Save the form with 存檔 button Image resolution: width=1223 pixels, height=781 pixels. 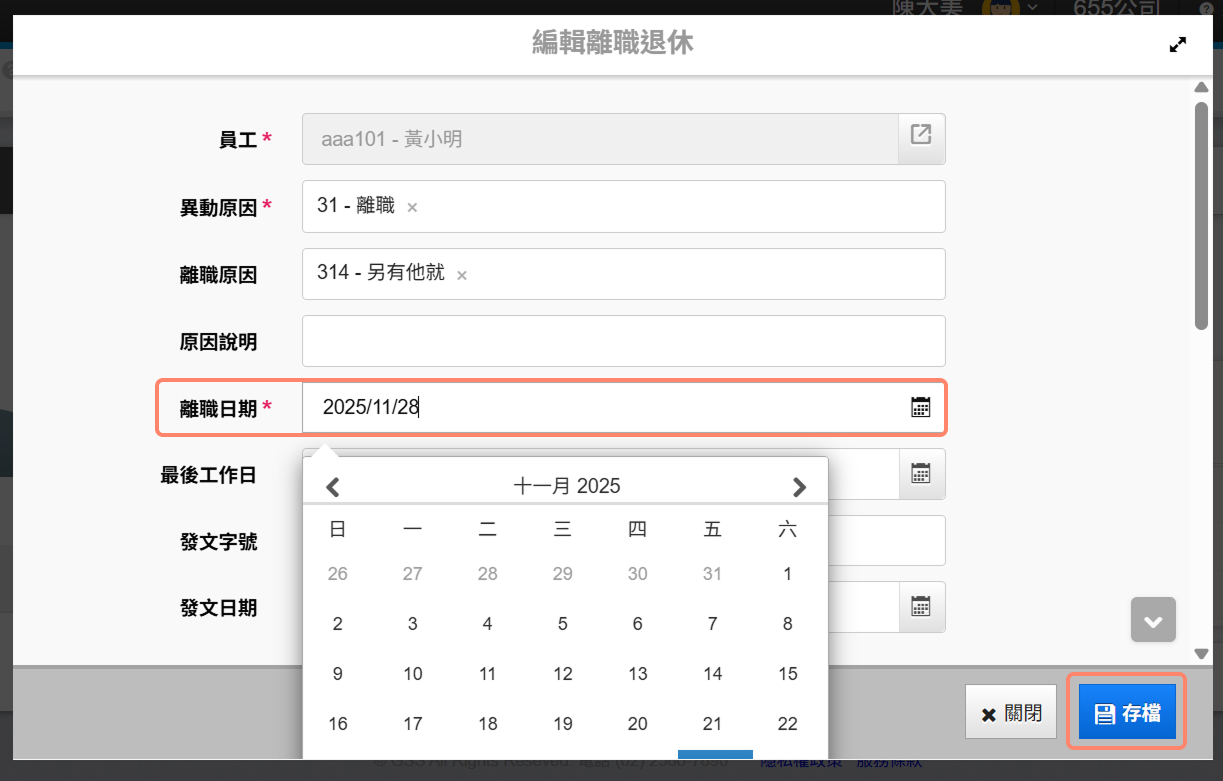coord(1127,713)
